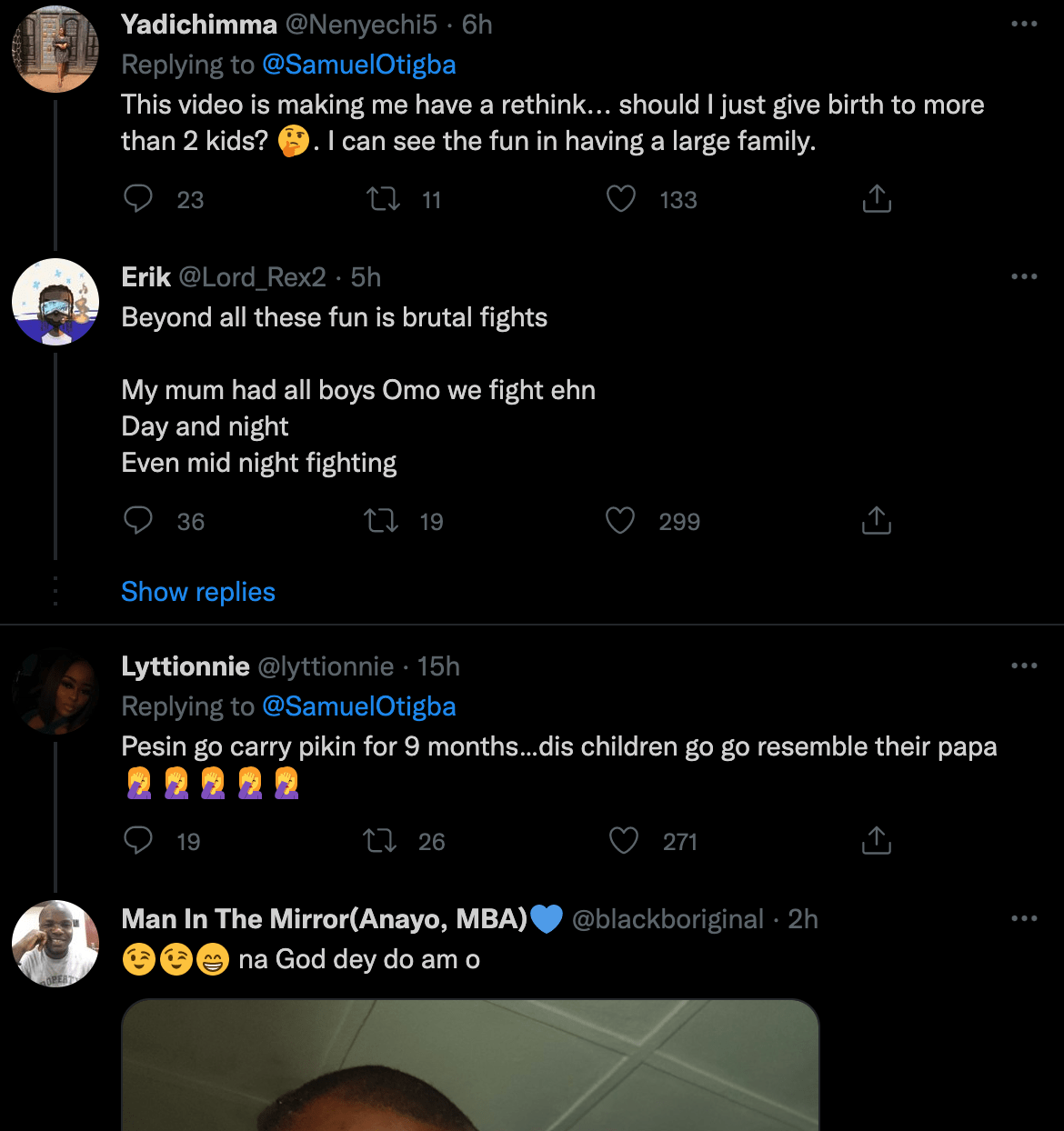Open Erik's profile avatar
Screen dimensions: 1064x1131
point(55,302)
